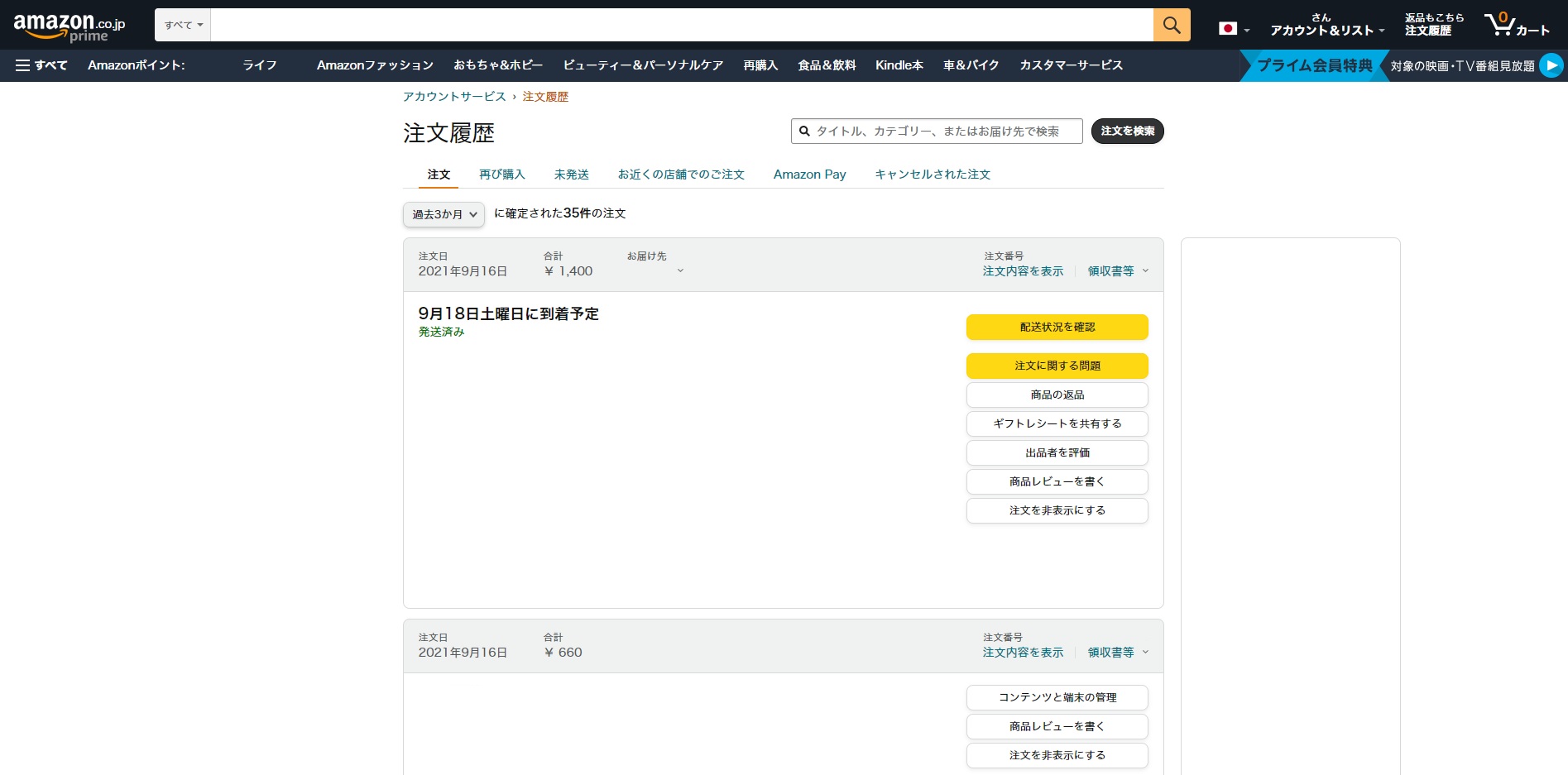Open Kindle本 nav link
1568x775 pixels.
click(899, 65)
